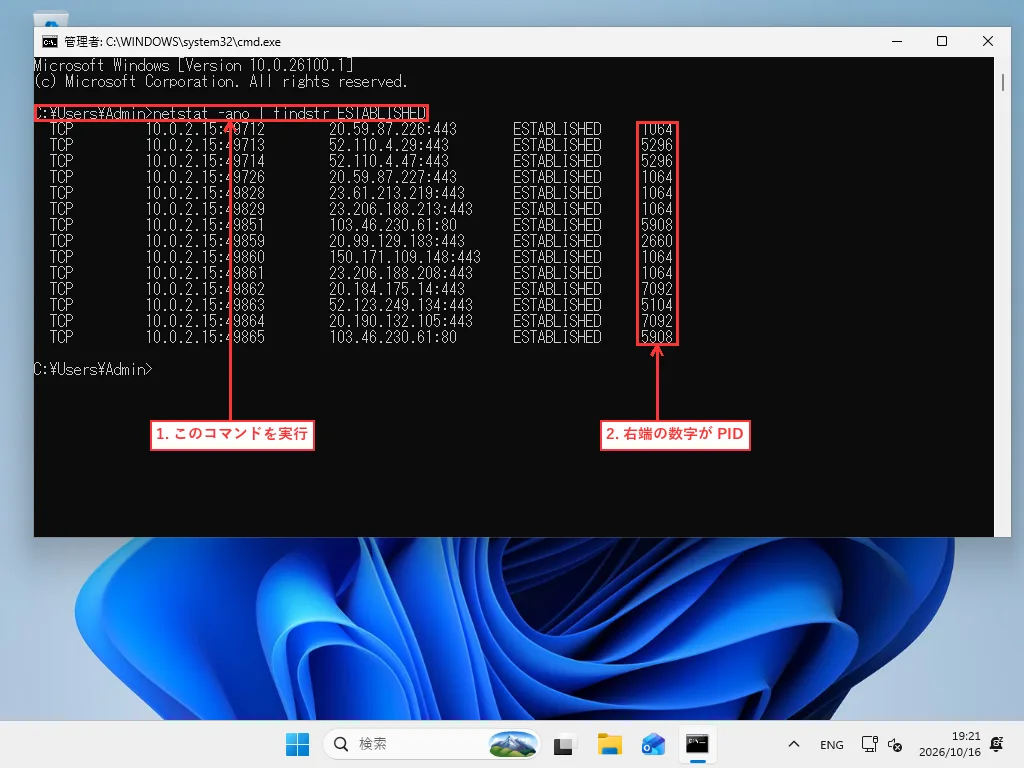Click the foreign address 20.59.87.226:443
1024x768 pixels.
(392, 129)
